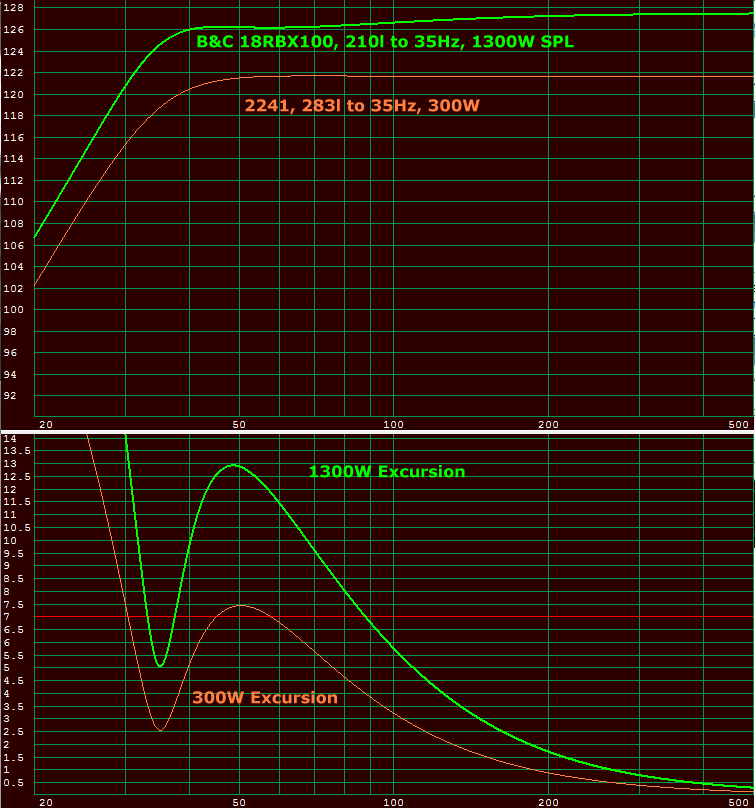The height and width of the screenshot is (808, 755).
Task: Select the 7.5 excursion axis label
Action: click(13, 604)
